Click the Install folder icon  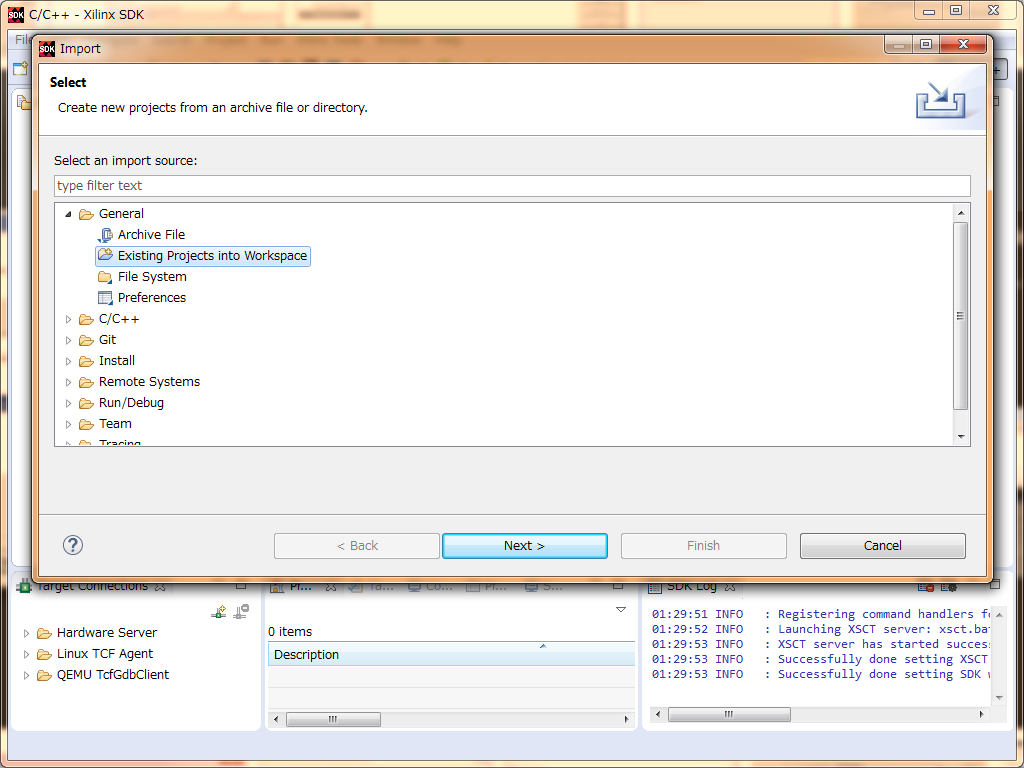click(86, 361)
